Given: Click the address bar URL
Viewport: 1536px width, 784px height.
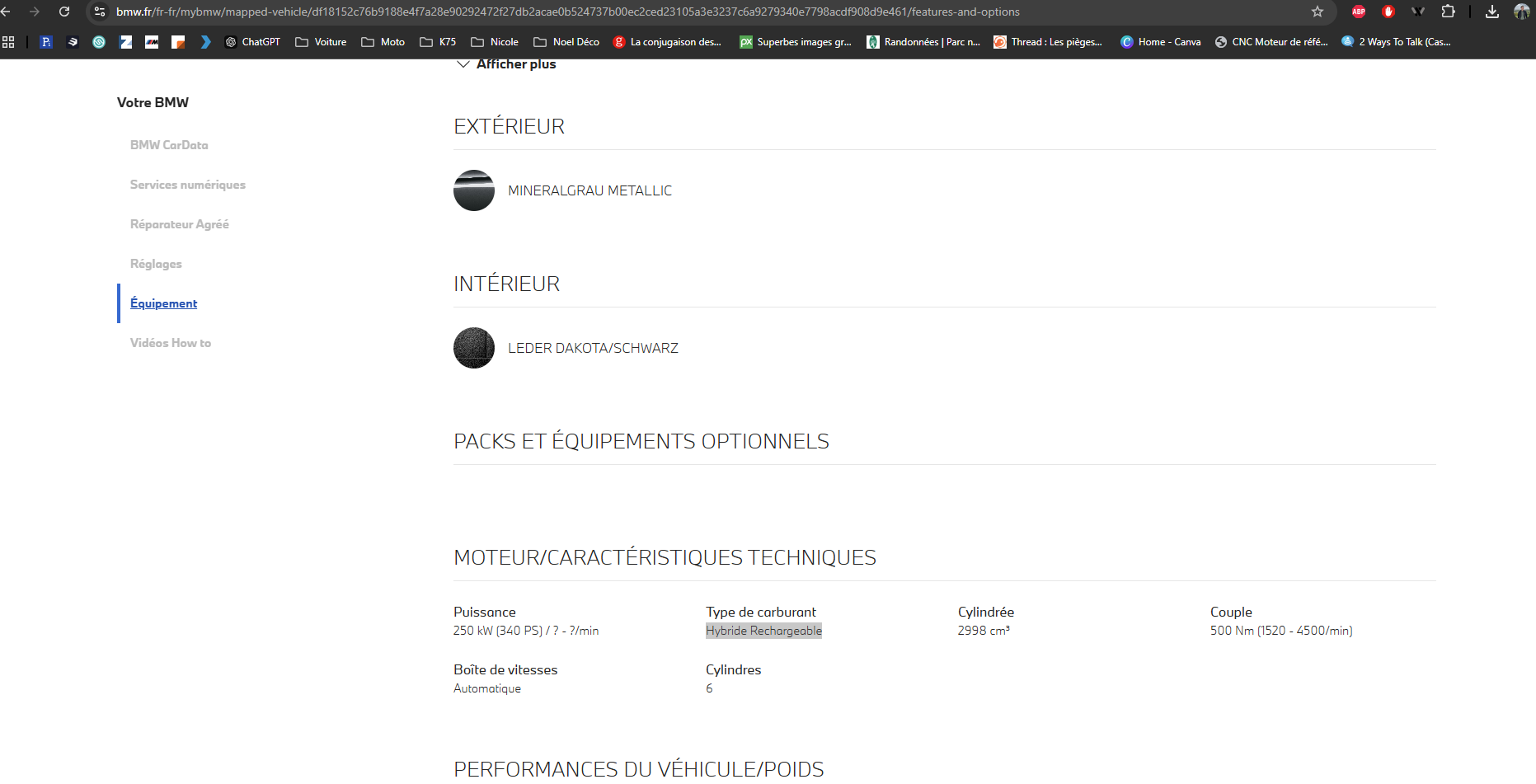Looking at the screenshot, I should tap(568, 12).
